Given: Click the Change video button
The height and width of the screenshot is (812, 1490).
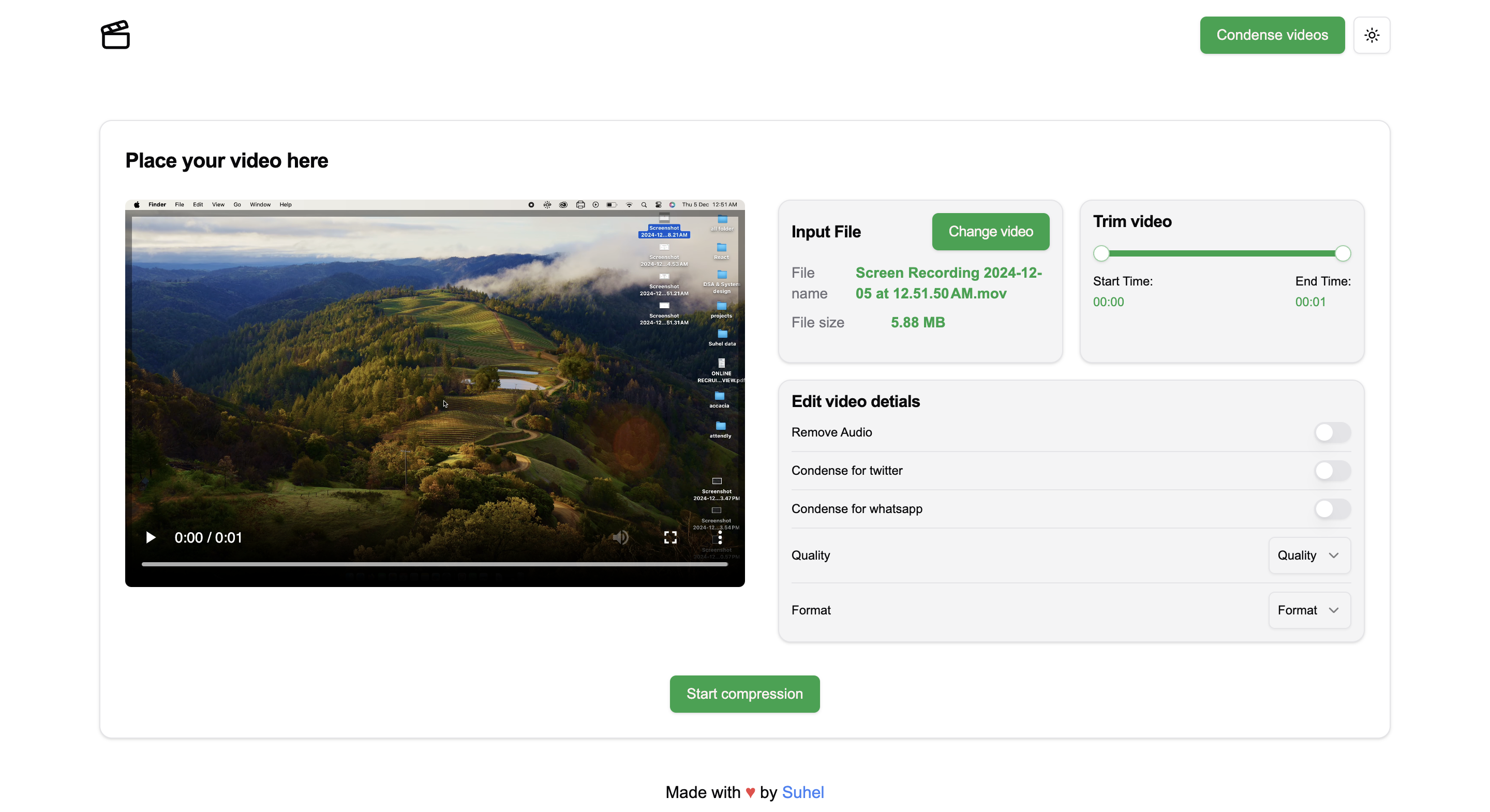Looking at the screenshot, I should click(990, 231).
